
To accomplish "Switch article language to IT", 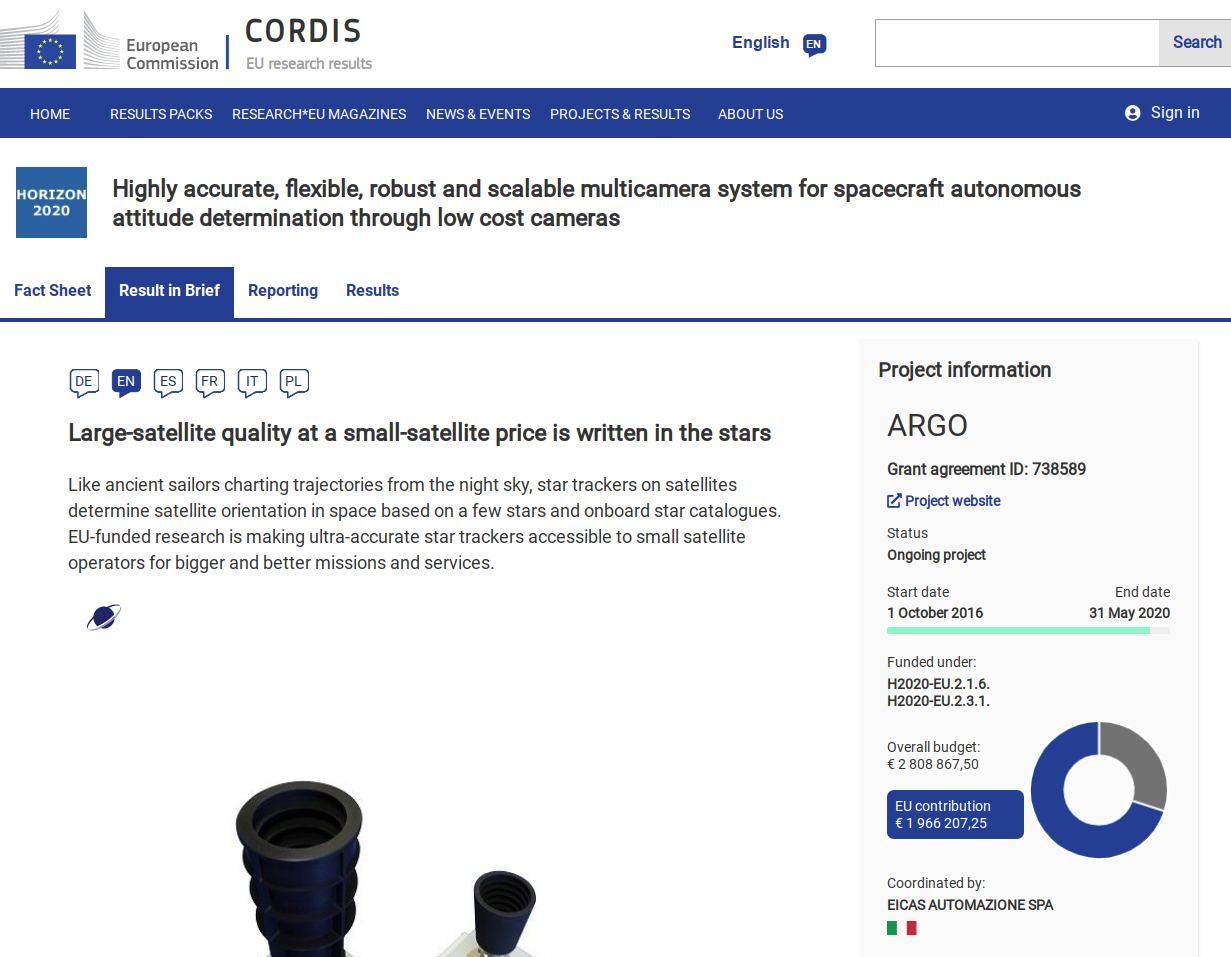I will tap(252, 382).
